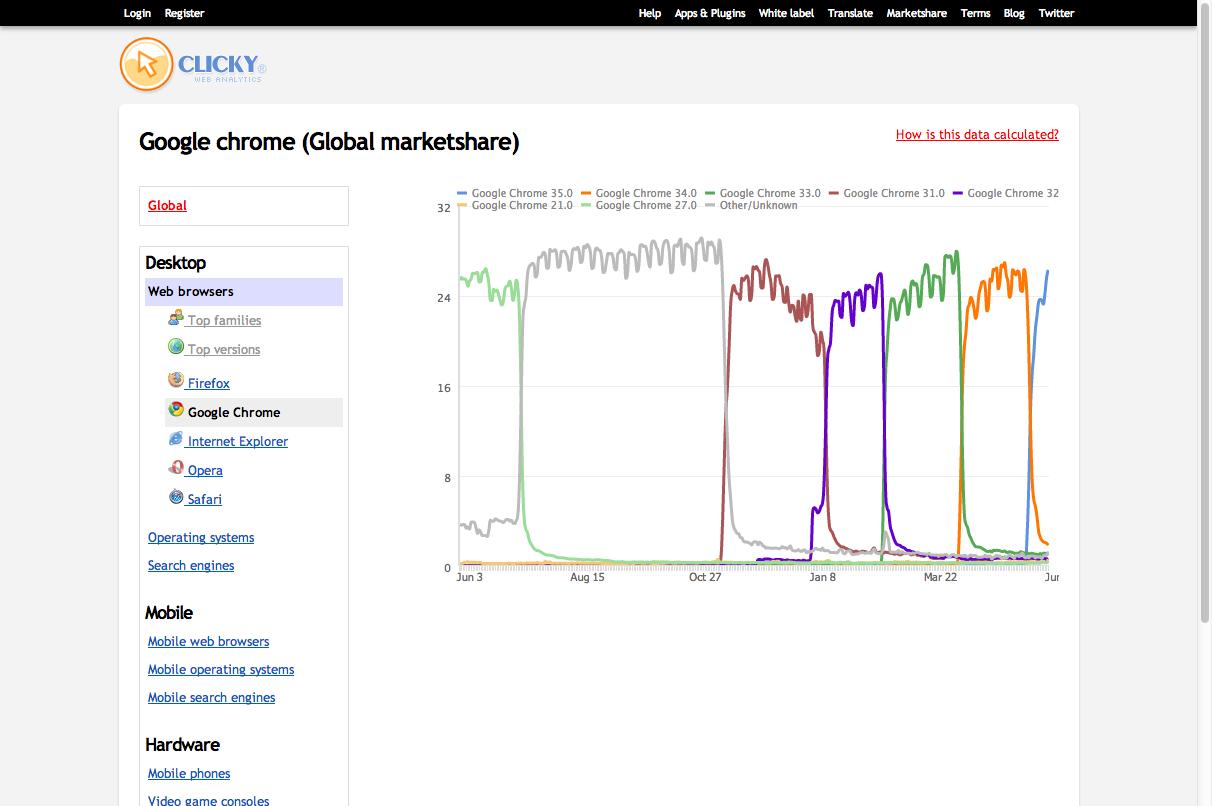Viewport: 1212px width, 806px height.
Task: Open the Register page
Action: [x=184, y=13]
